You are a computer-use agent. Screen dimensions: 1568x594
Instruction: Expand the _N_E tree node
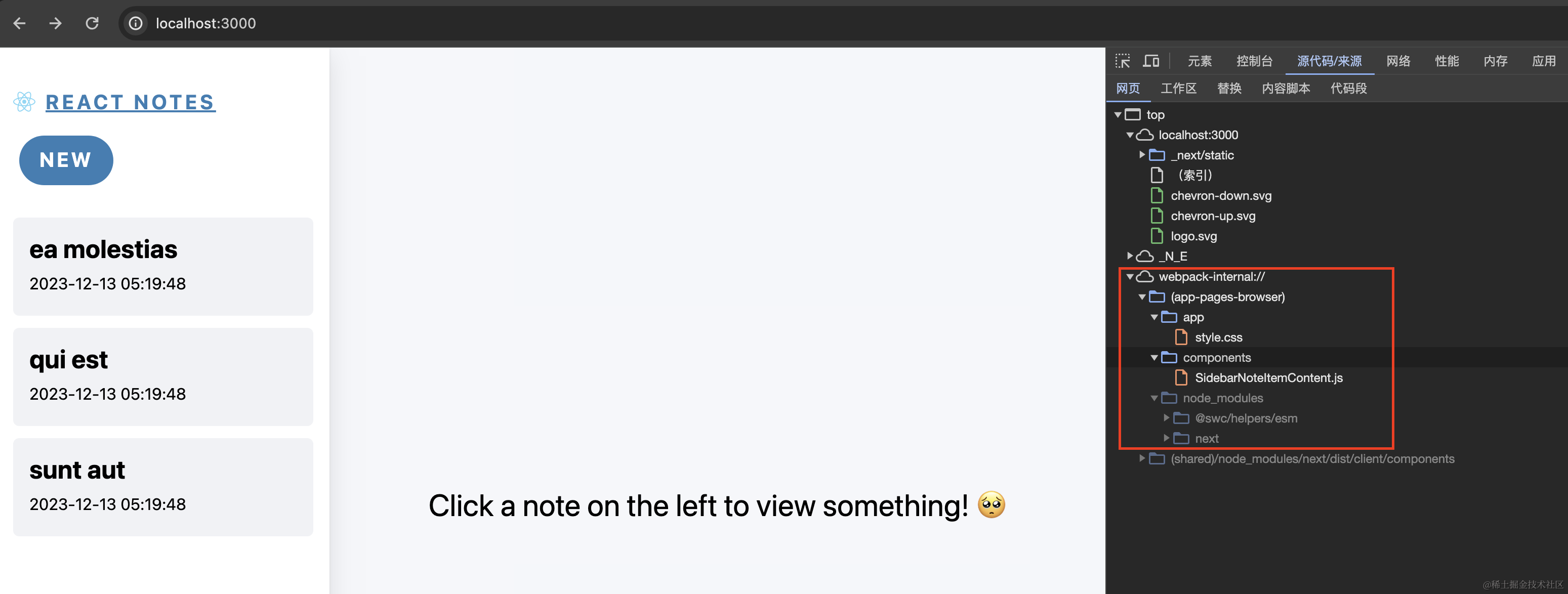click(1130, 256)
